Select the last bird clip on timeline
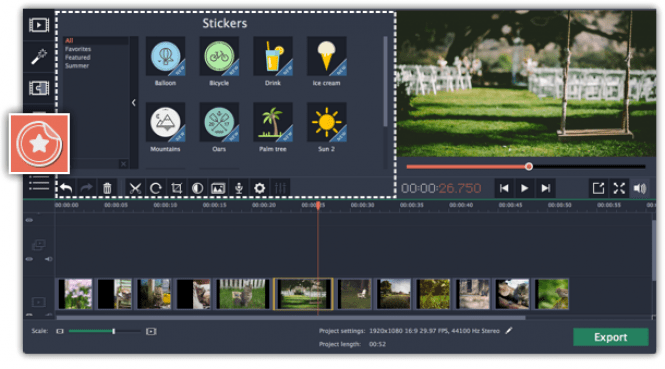Viewport: 665px width, 369px height. (551, 294)
